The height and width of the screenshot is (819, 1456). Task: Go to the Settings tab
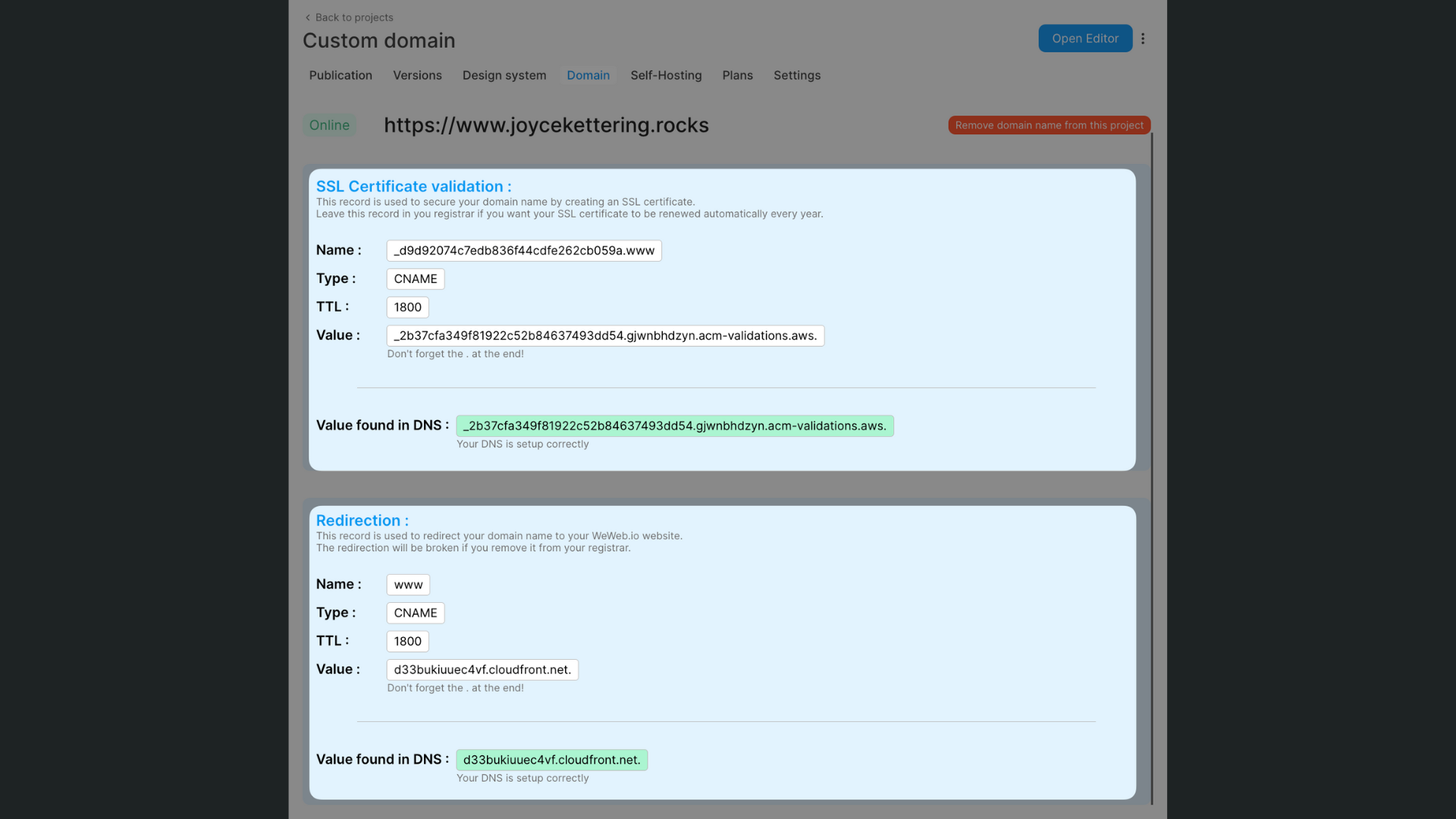pyautogui.click(x=796, y=75)
